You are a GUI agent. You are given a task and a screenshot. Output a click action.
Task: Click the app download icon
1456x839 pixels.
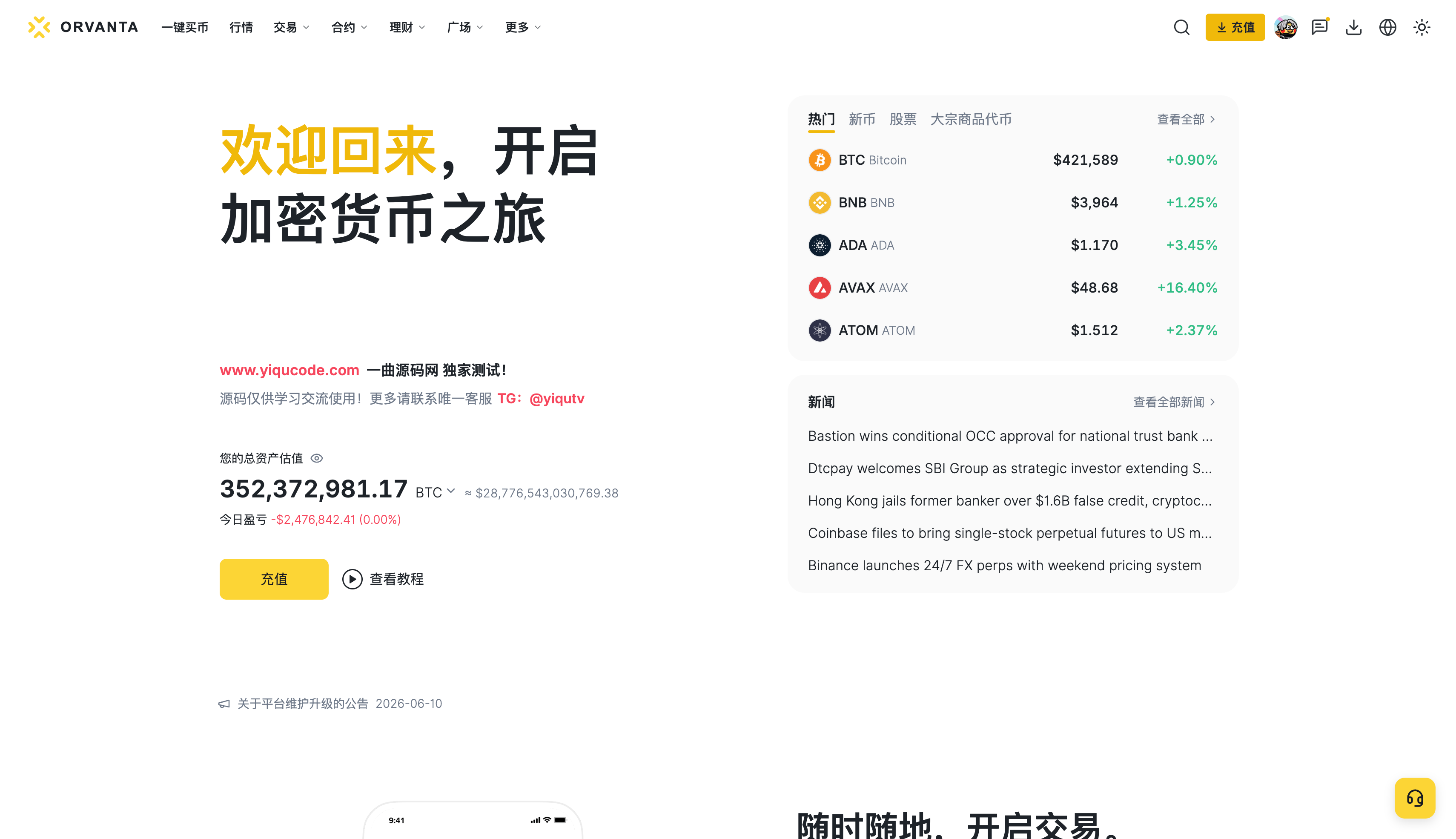pyautogui.click(x=1353, y=27)
